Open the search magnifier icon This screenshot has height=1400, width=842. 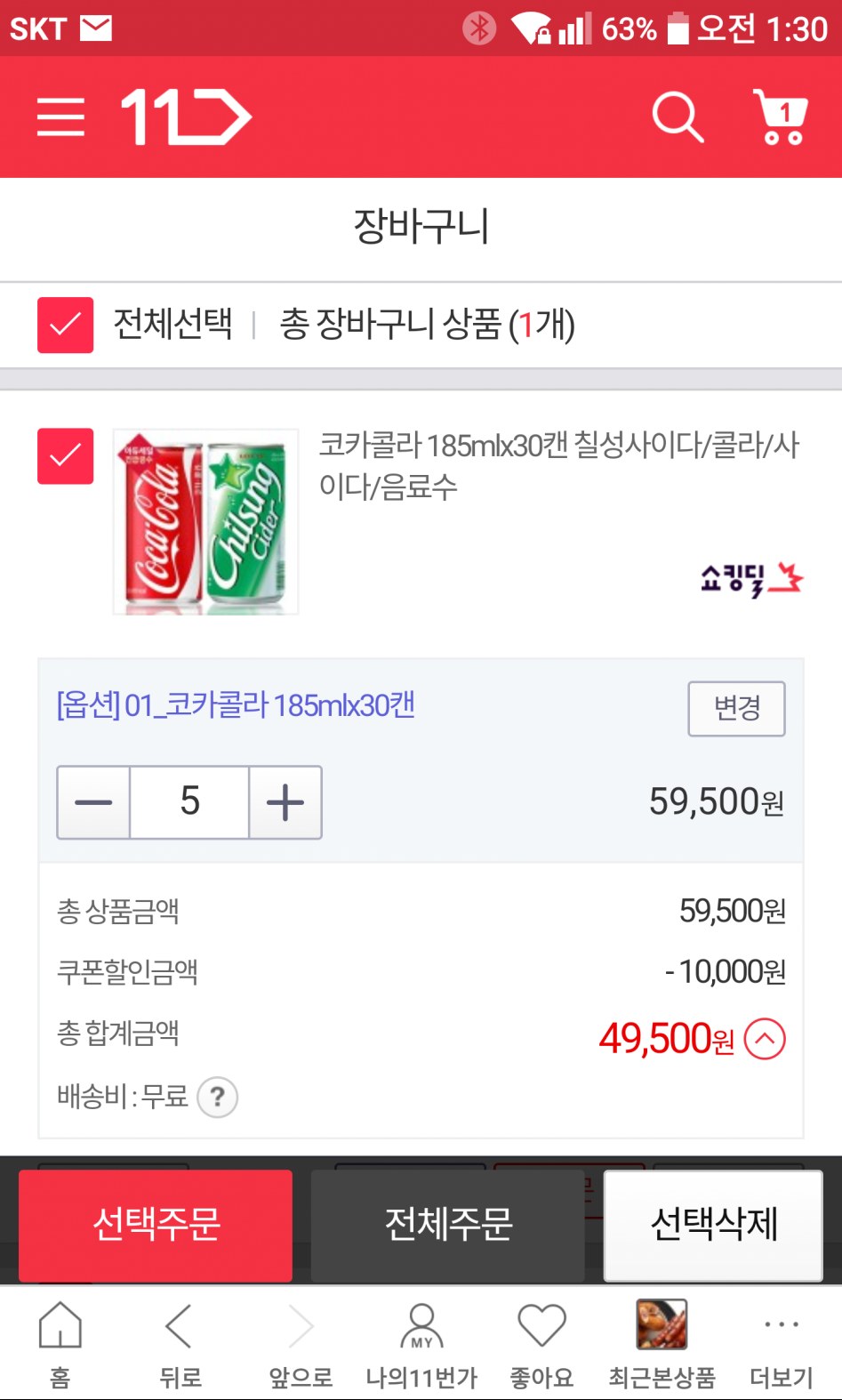point(678,117)
